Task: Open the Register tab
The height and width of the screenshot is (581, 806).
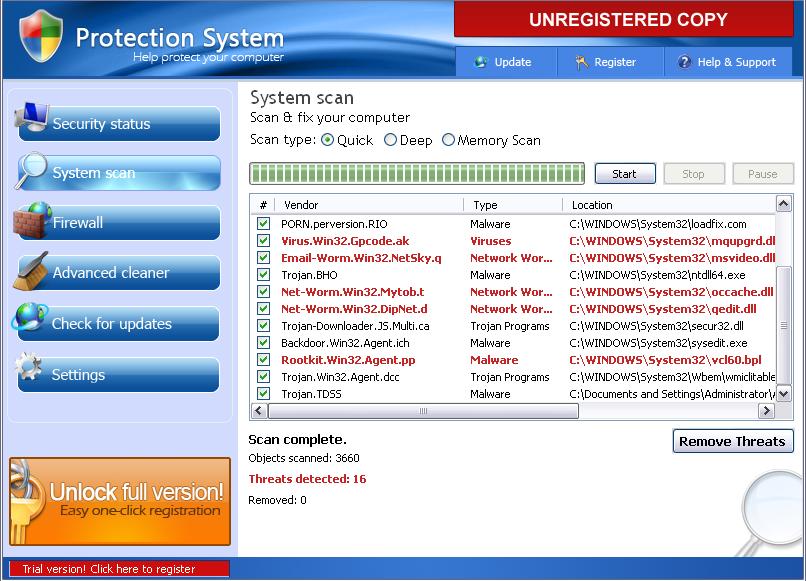Action: [610, 62]
